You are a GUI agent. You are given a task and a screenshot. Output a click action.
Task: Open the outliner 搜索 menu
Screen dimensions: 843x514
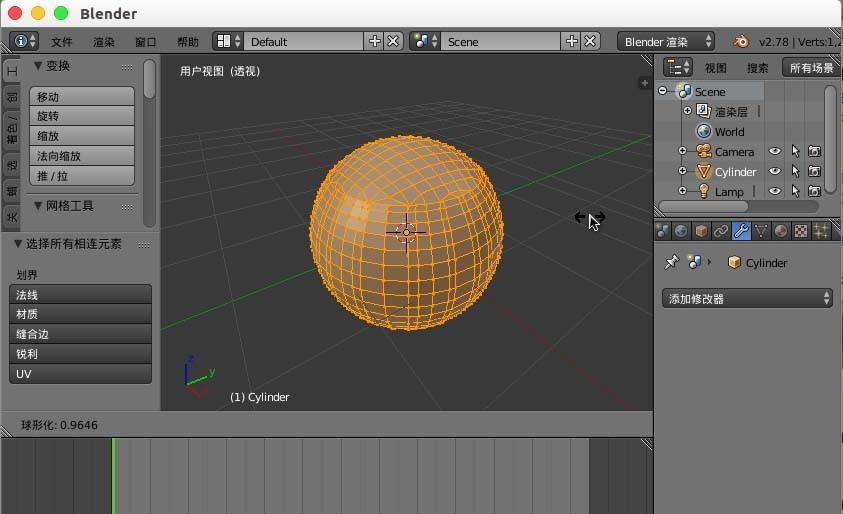pos(758,68)
